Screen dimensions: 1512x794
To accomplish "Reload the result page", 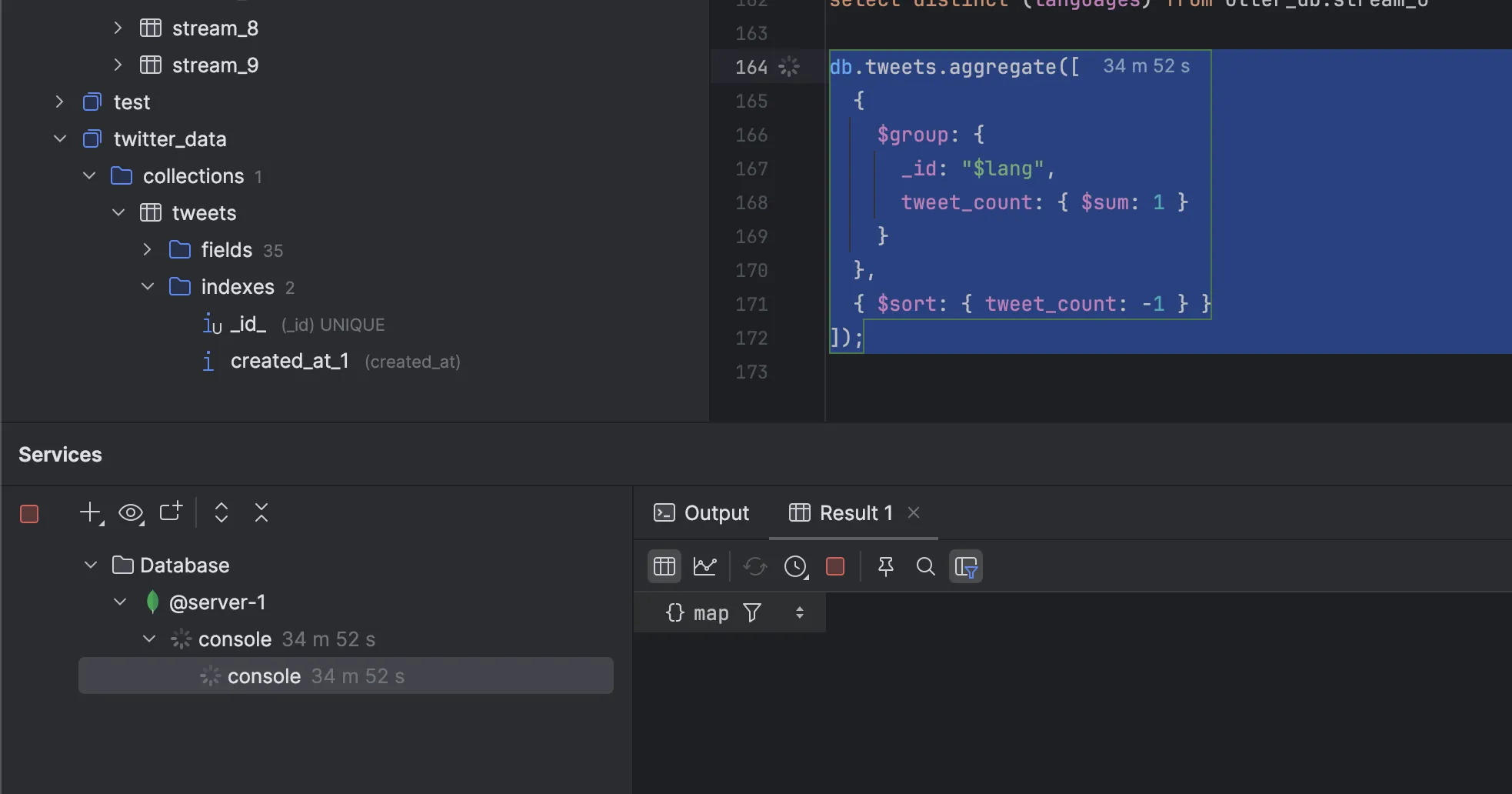I will pyautogui.click(x=755, y=567).
